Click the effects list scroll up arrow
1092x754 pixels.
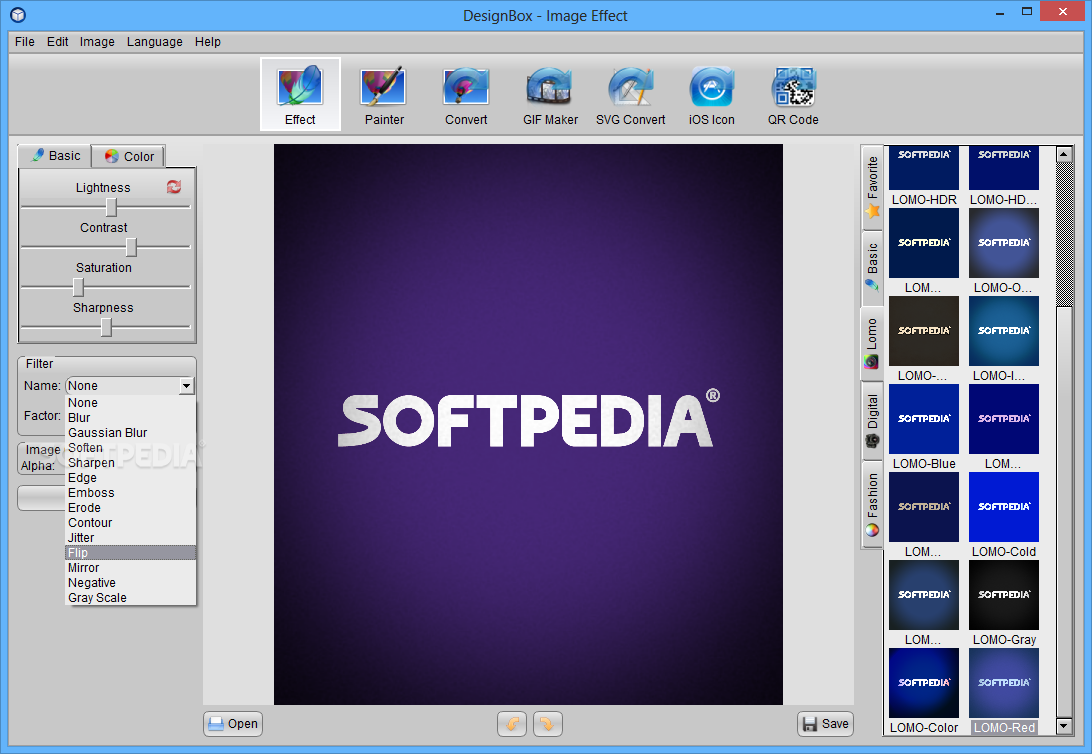click(1063, 155)
